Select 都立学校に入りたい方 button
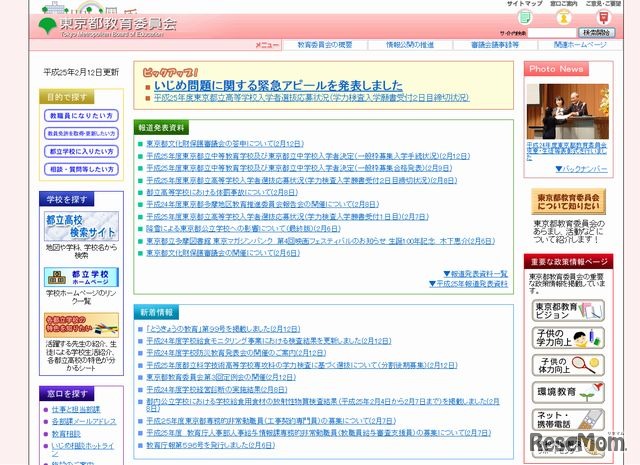The image size is (640, 465). coord(81,151)
